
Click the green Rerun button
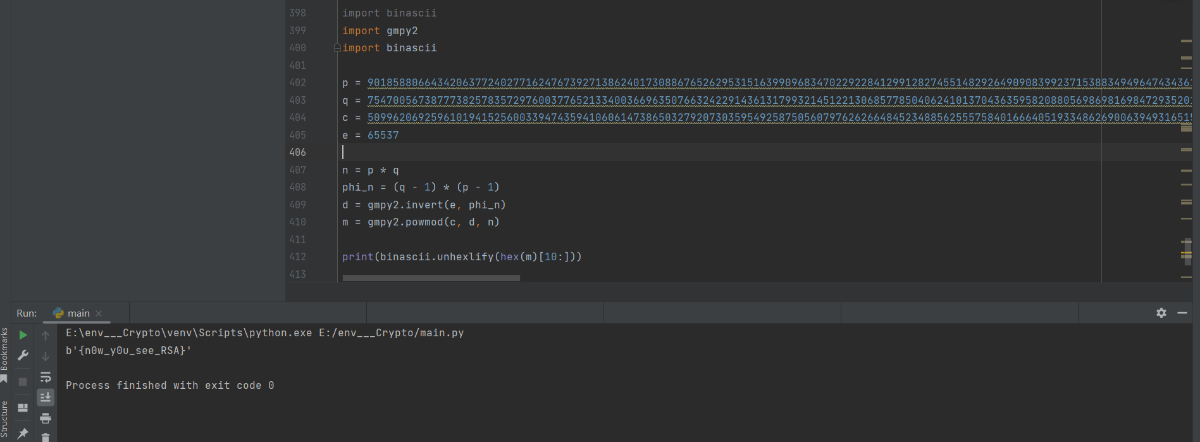click(23, 336)
